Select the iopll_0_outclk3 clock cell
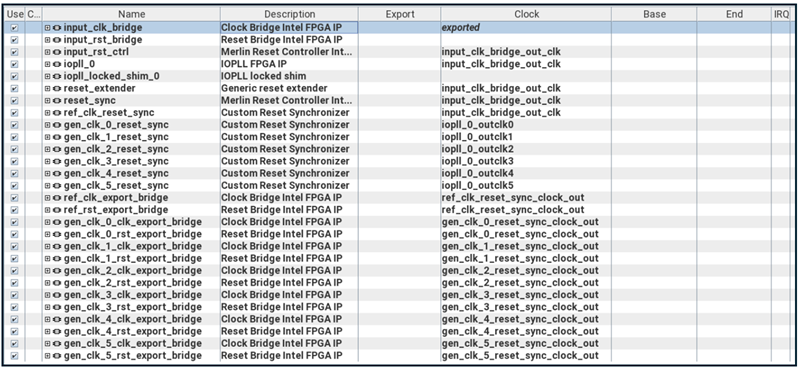Screen dimensions: 801x371 pyautogui.click(x=526, y=161)
